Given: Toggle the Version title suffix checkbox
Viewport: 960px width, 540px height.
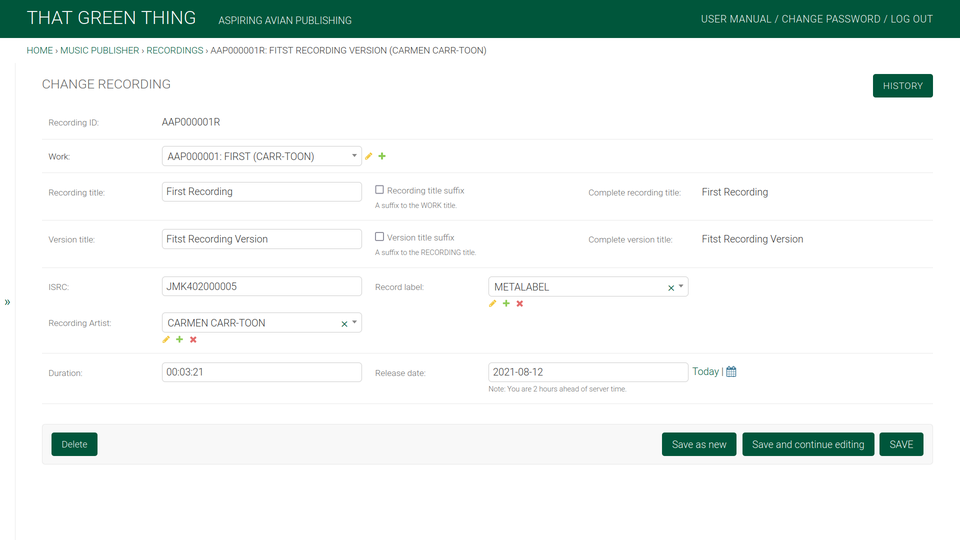Looking at the screenshot, I should coord(380,237).
